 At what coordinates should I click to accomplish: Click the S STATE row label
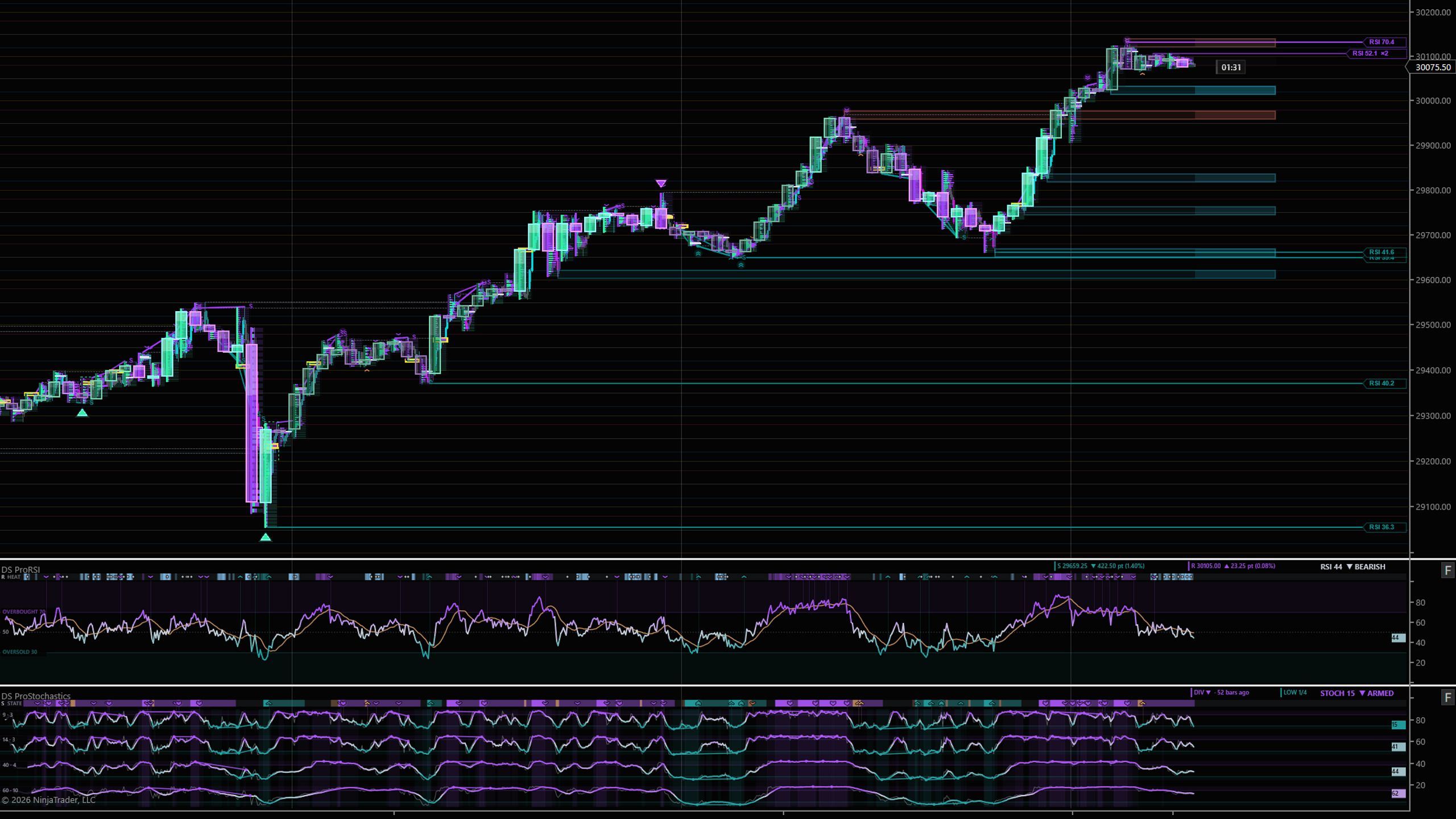point(11,704)
